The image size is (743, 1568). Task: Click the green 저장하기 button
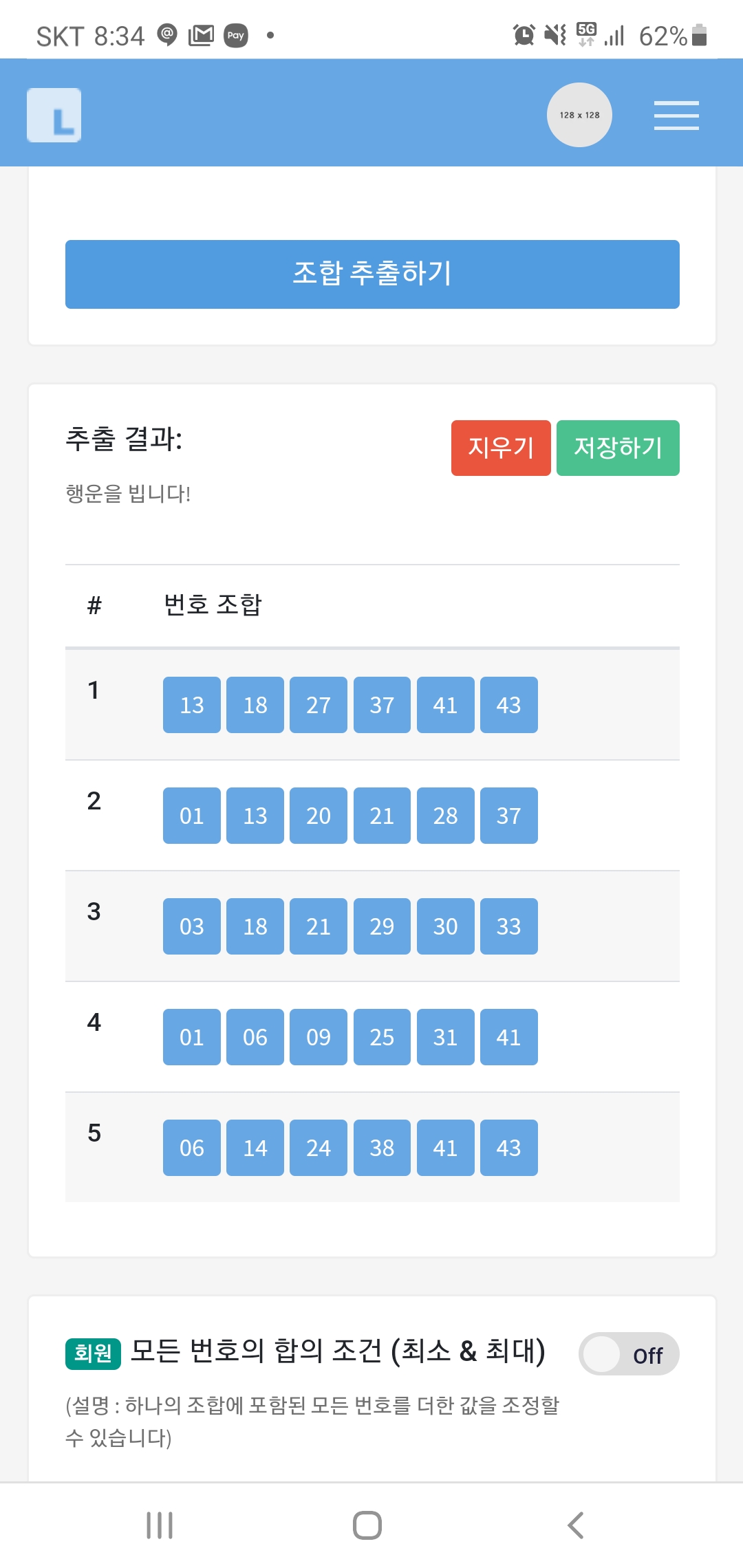(x=618, y=448)
